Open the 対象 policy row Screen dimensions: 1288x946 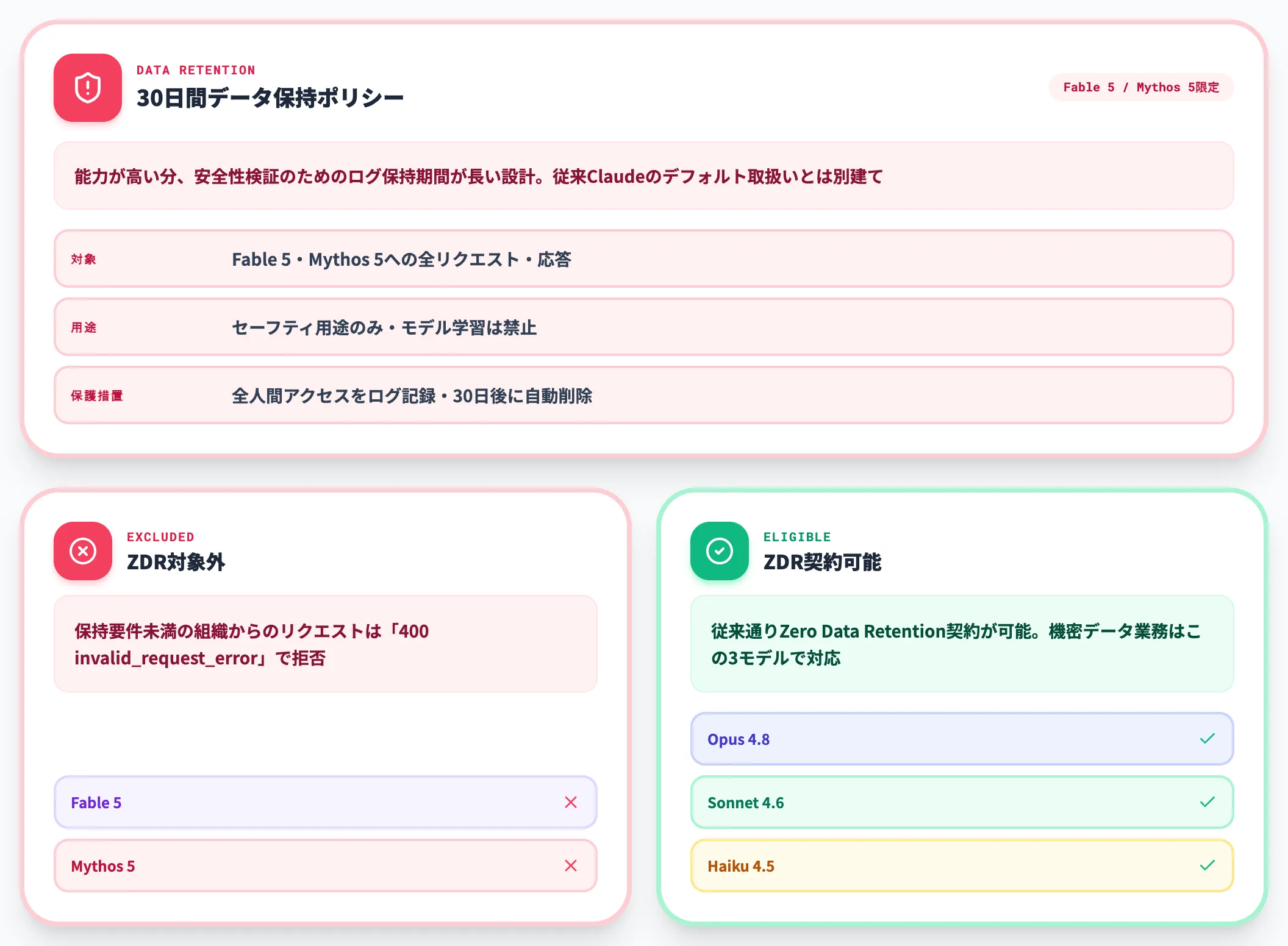644,258
